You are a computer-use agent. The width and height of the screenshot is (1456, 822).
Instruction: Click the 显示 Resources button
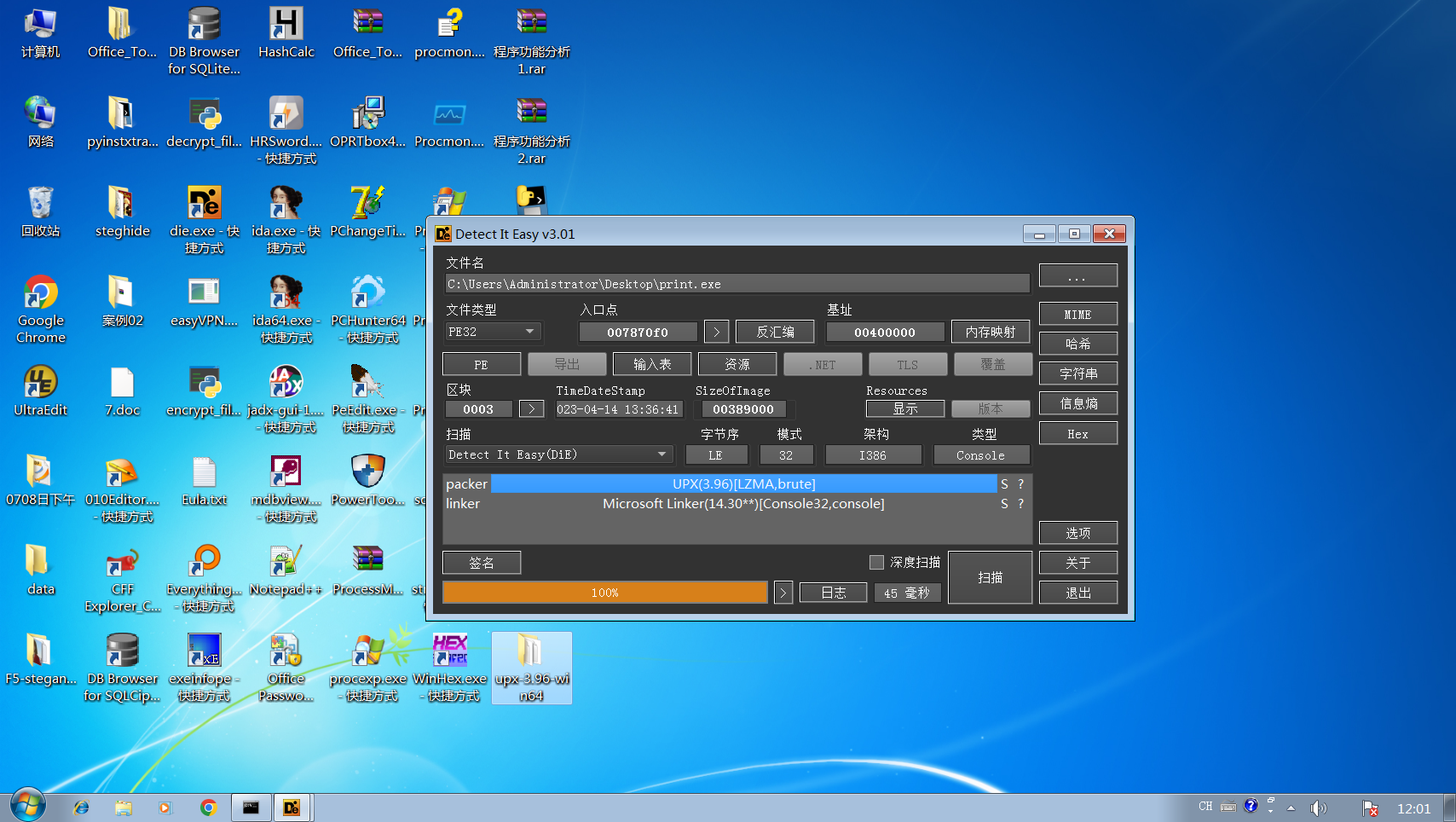(905, 408)
